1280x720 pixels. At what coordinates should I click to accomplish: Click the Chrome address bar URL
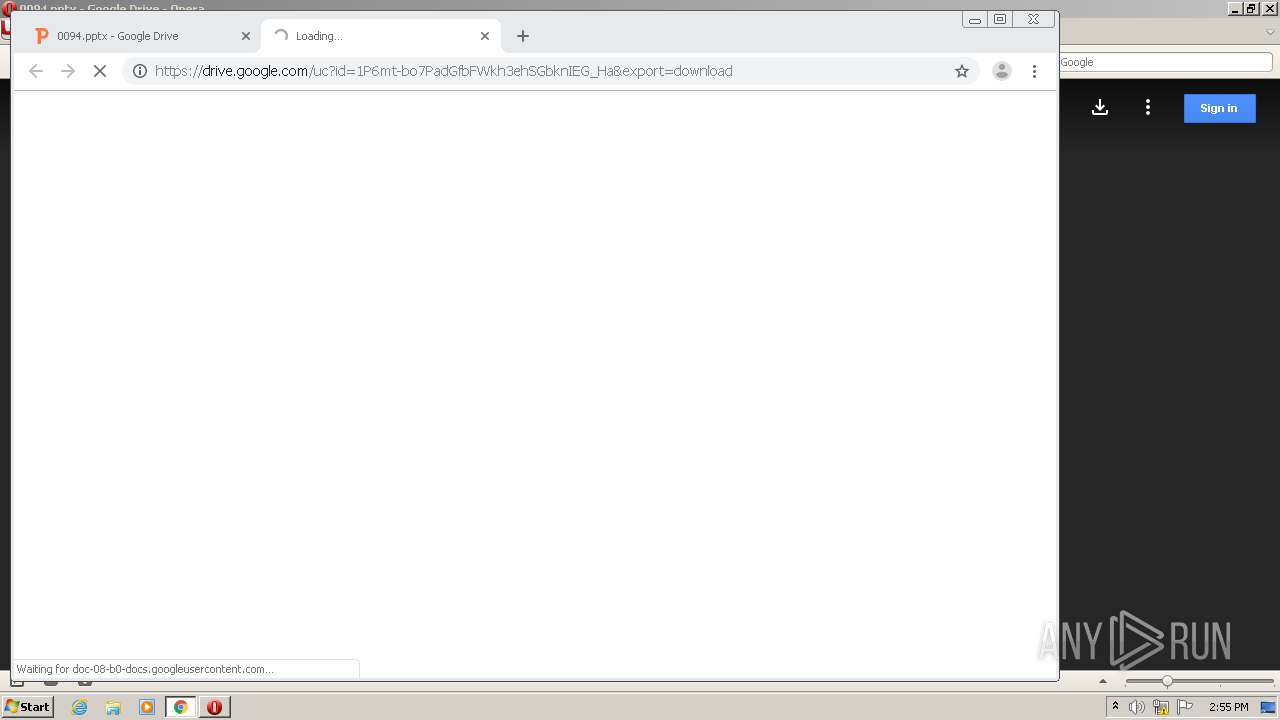click(444, 71)
